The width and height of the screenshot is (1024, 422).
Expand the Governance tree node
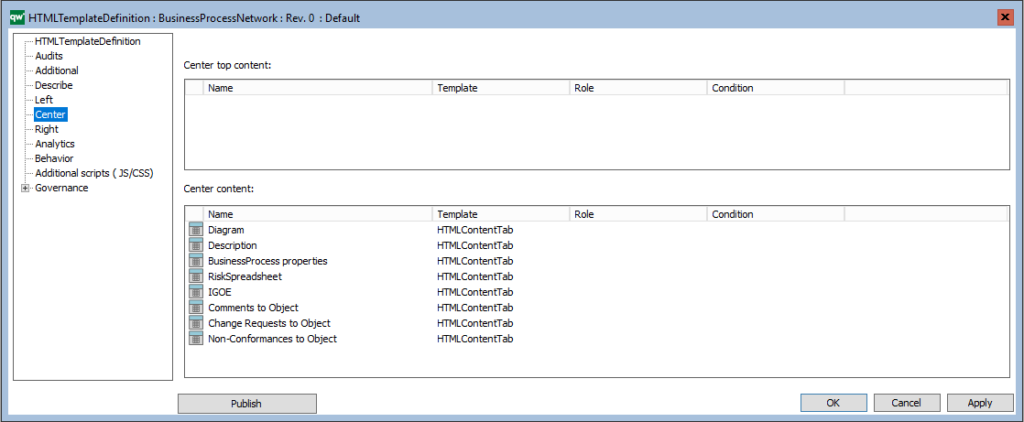25,188
